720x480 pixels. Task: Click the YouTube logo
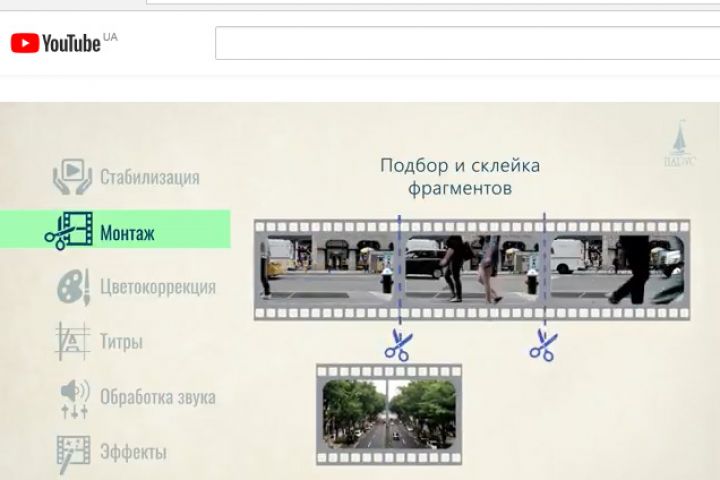point(55,43)
